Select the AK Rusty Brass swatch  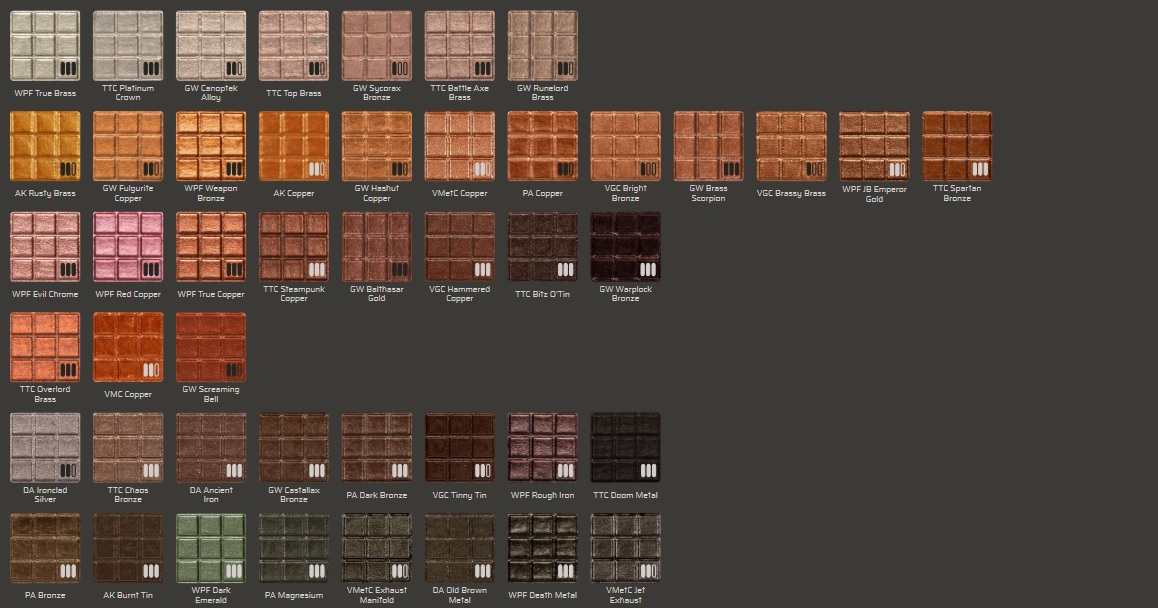pos(45,146)
